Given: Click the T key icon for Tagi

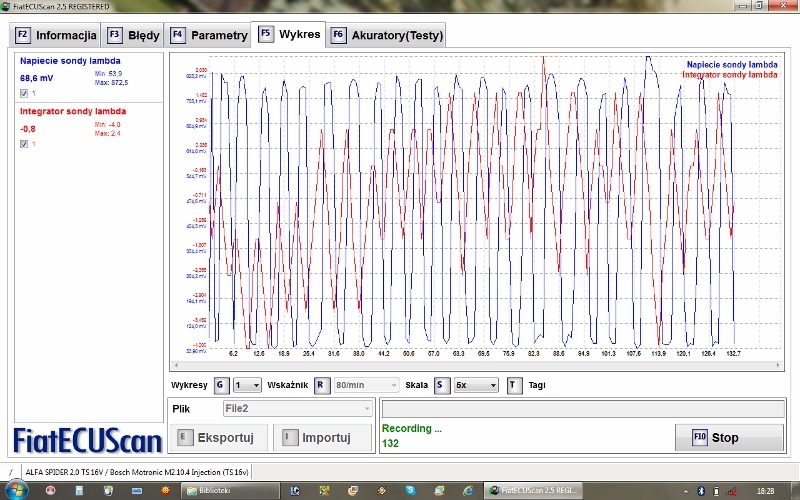Looking at the screenshot, I should 513,385.
